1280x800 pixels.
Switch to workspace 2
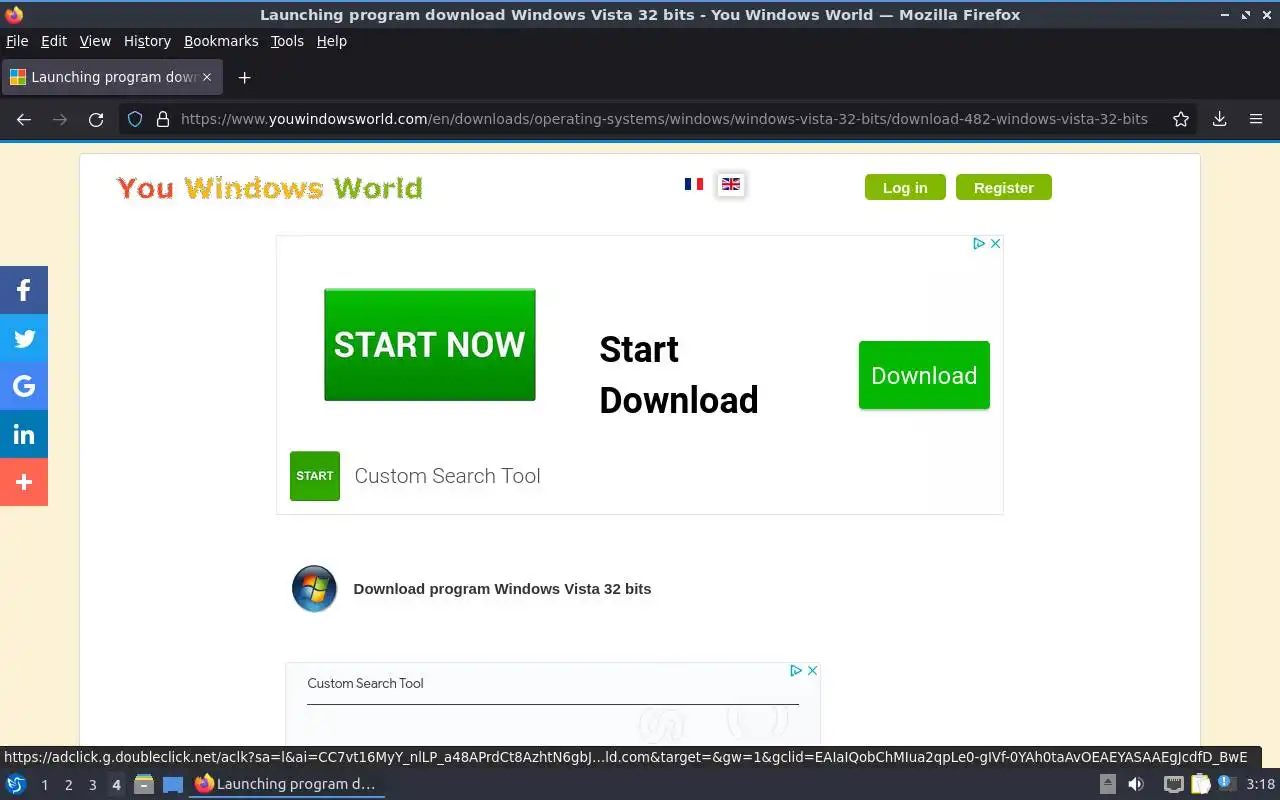(x=68, y=785)
